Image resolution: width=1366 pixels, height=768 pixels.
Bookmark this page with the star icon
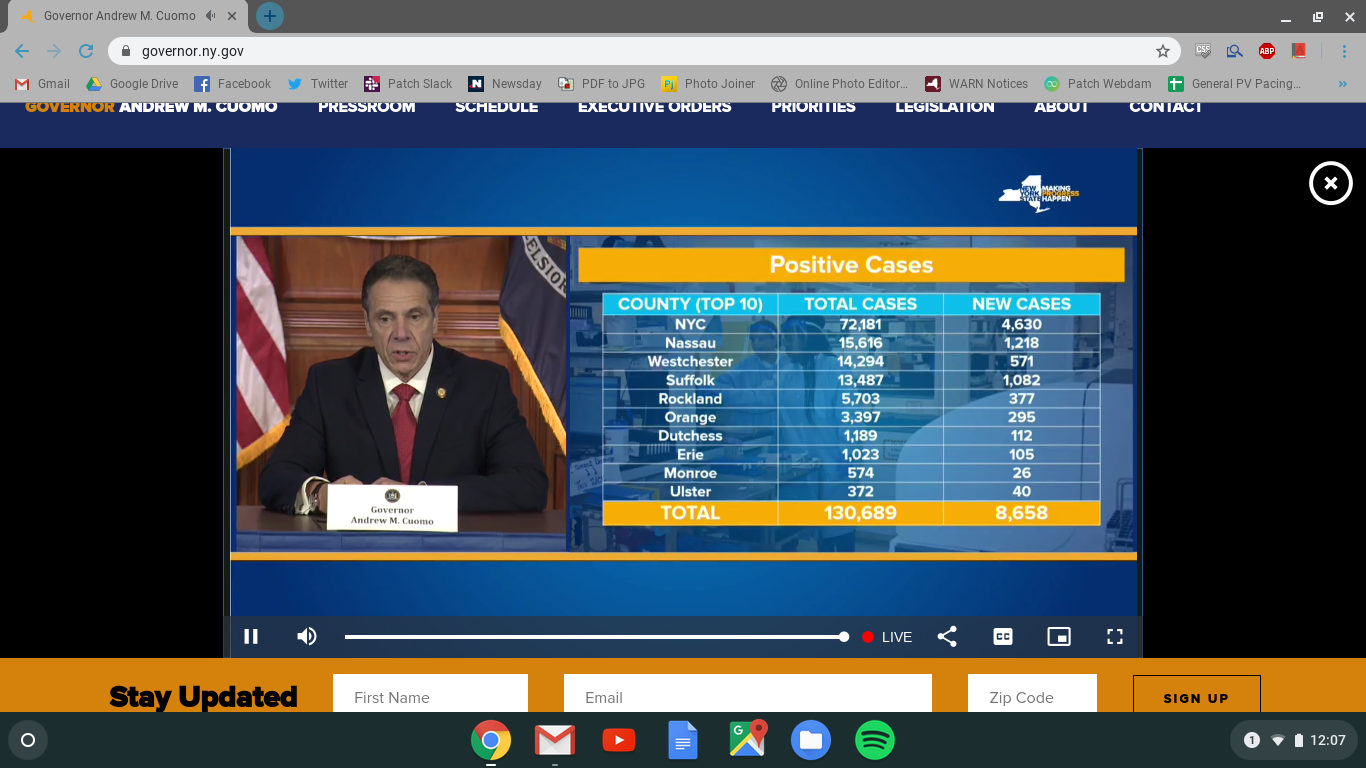point(1162,51)
